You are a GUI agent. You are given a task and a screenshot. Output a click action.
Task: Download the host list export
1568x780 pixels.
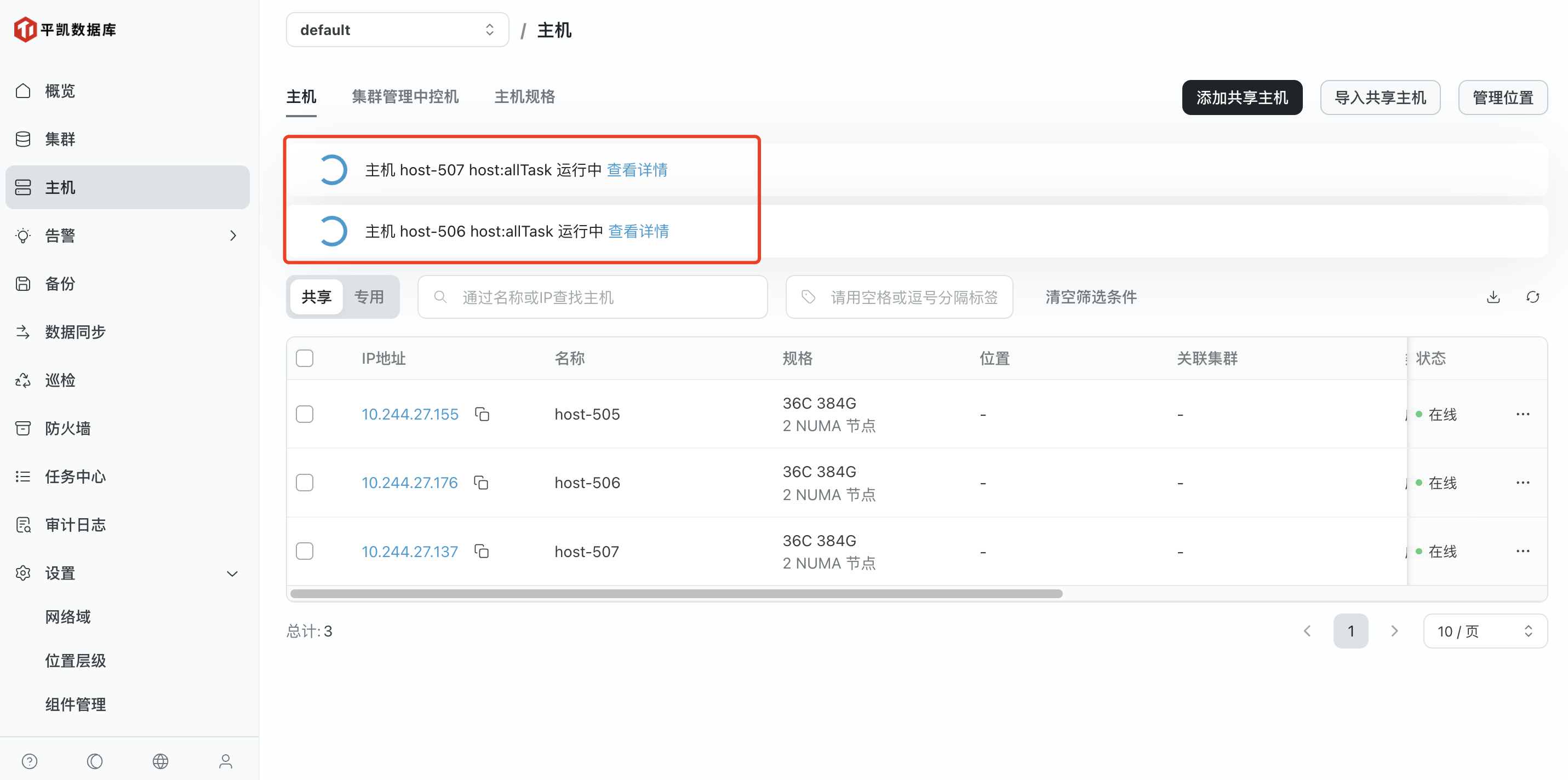click(1493, 297)
